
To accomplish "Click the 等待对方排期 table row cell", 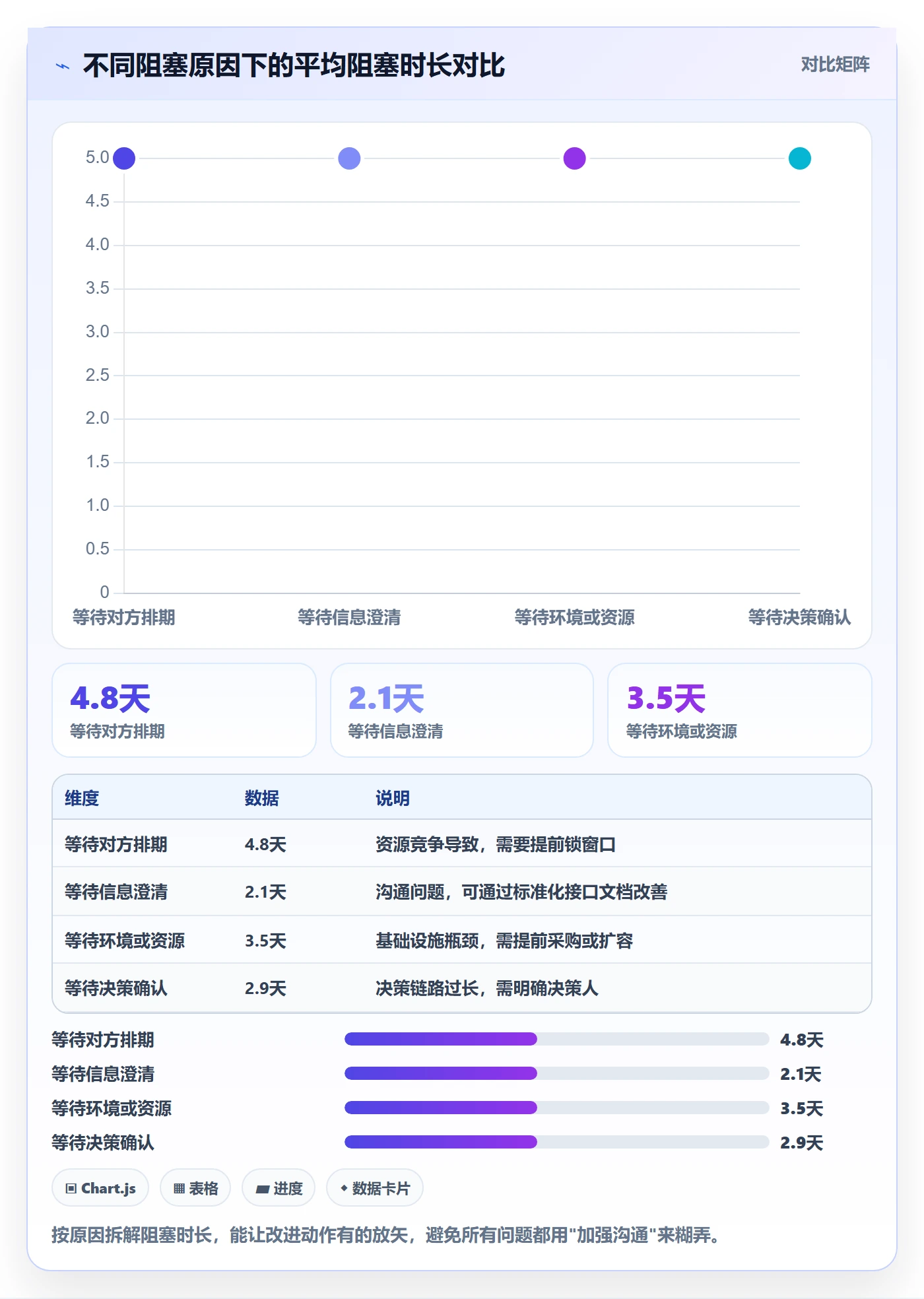I will click(116, 844).
